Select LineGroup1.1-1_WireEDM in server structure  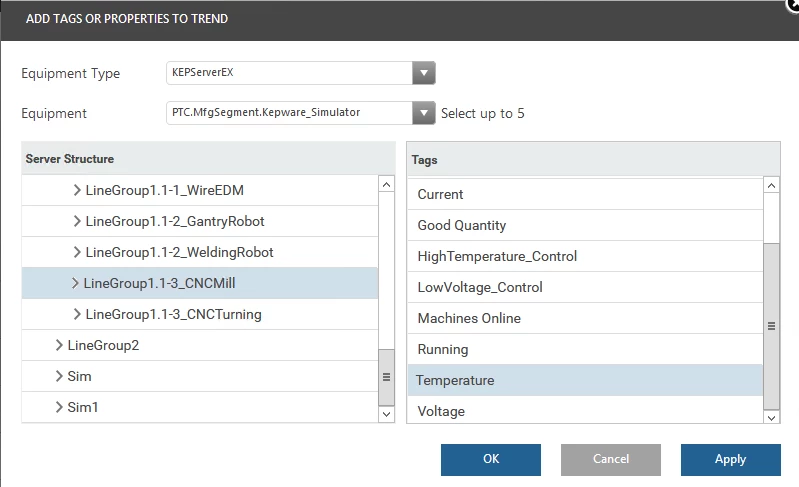pos(200,190)
